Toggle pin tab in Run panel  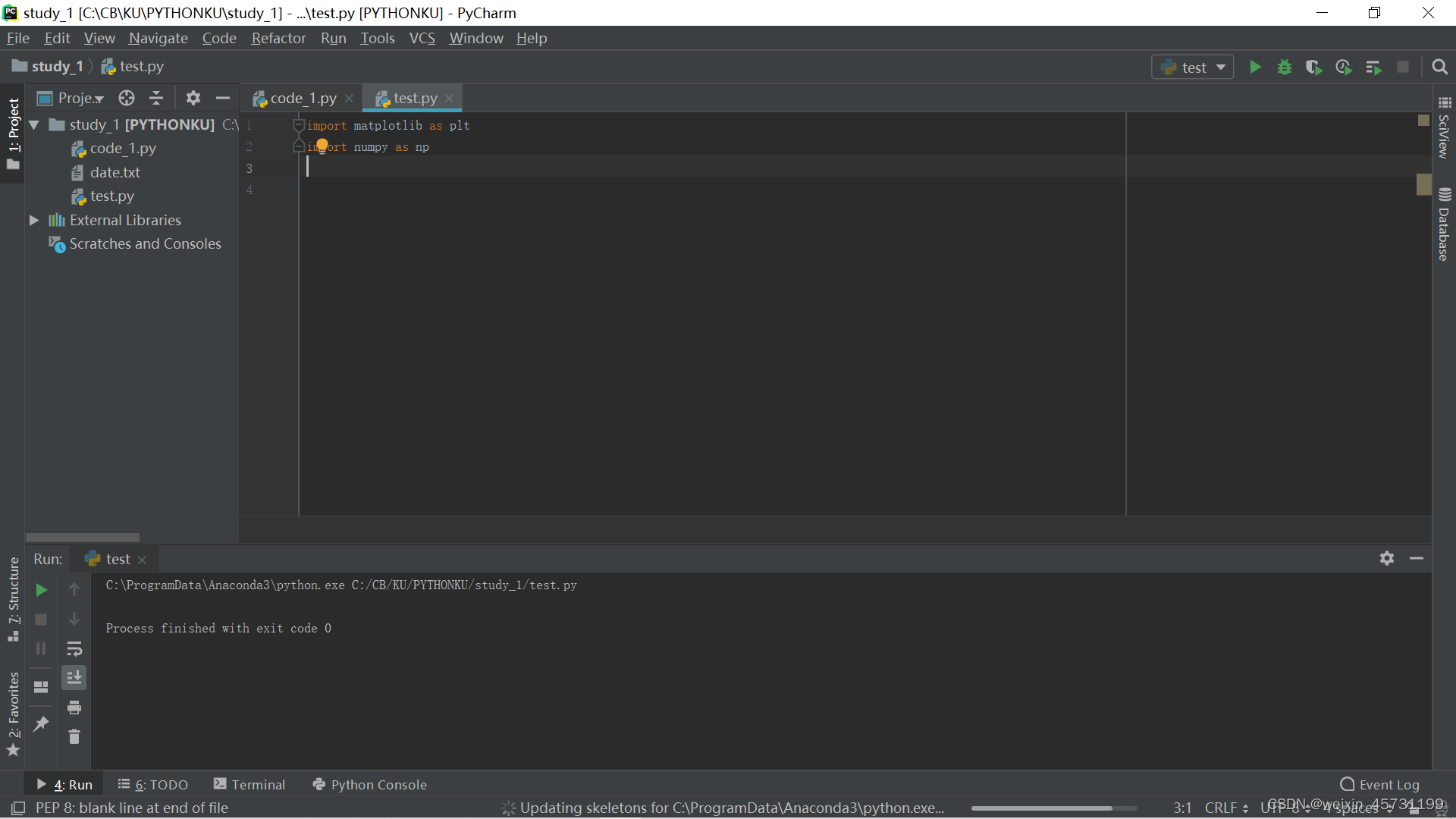[x=41, y=723]
